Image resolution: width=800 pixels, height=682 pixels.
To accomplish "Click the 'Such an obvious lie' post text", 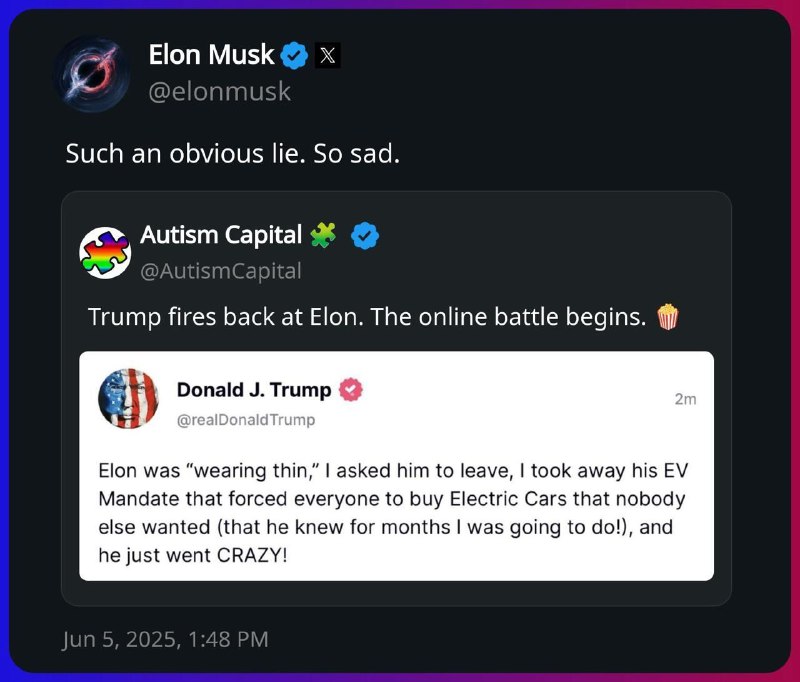I will coord(233,154).
